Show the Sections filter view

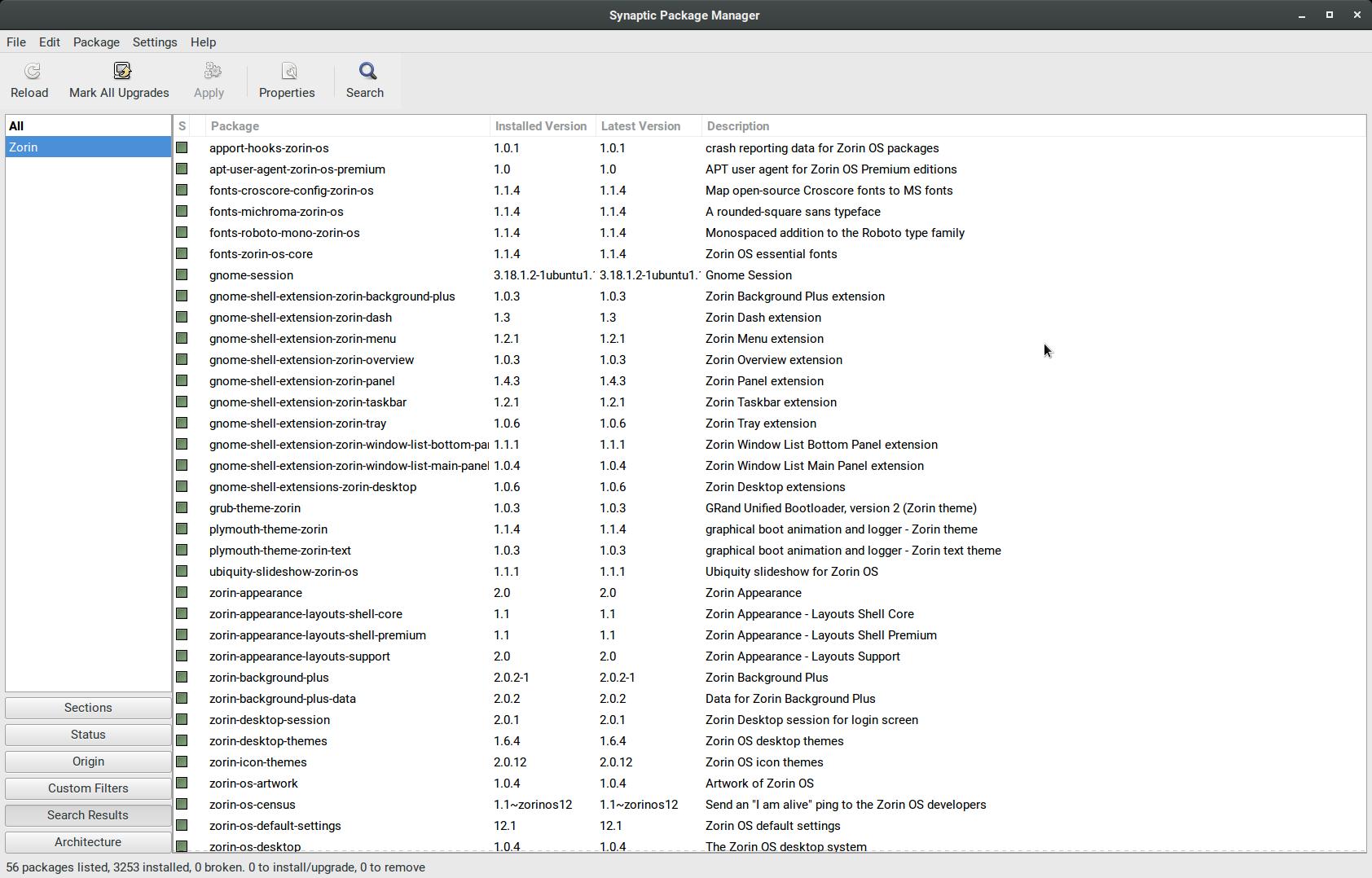88,708
